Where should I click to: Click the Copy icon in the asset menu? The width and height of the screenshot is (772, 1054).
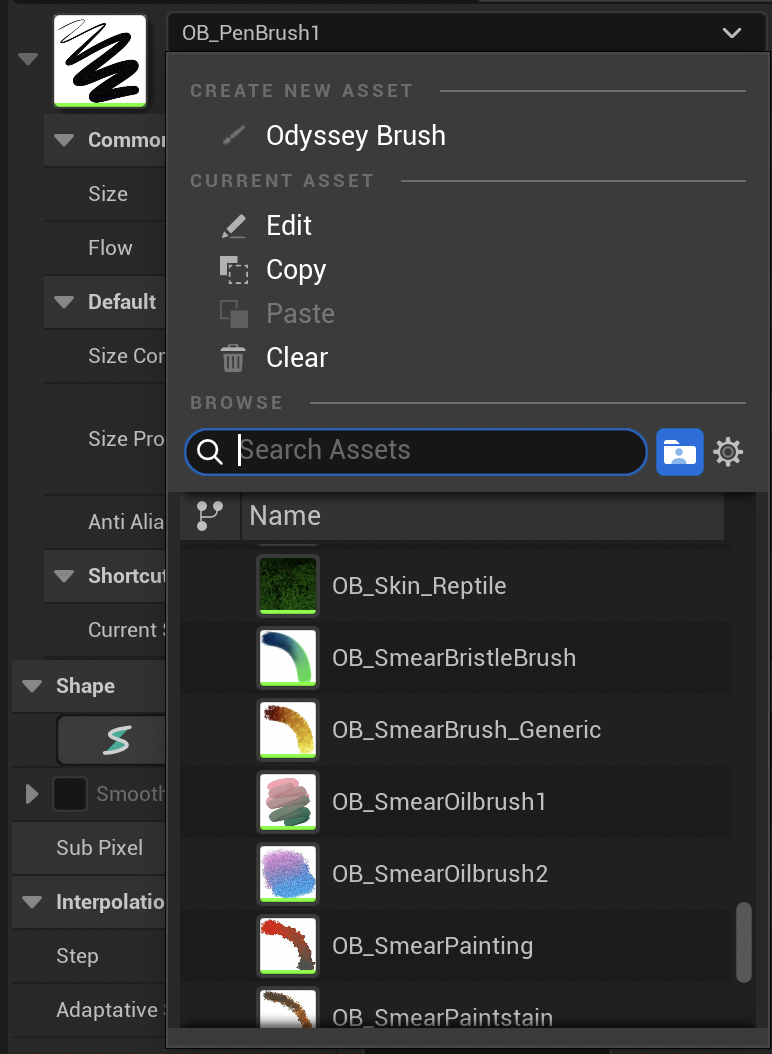[x=233, y=270]
